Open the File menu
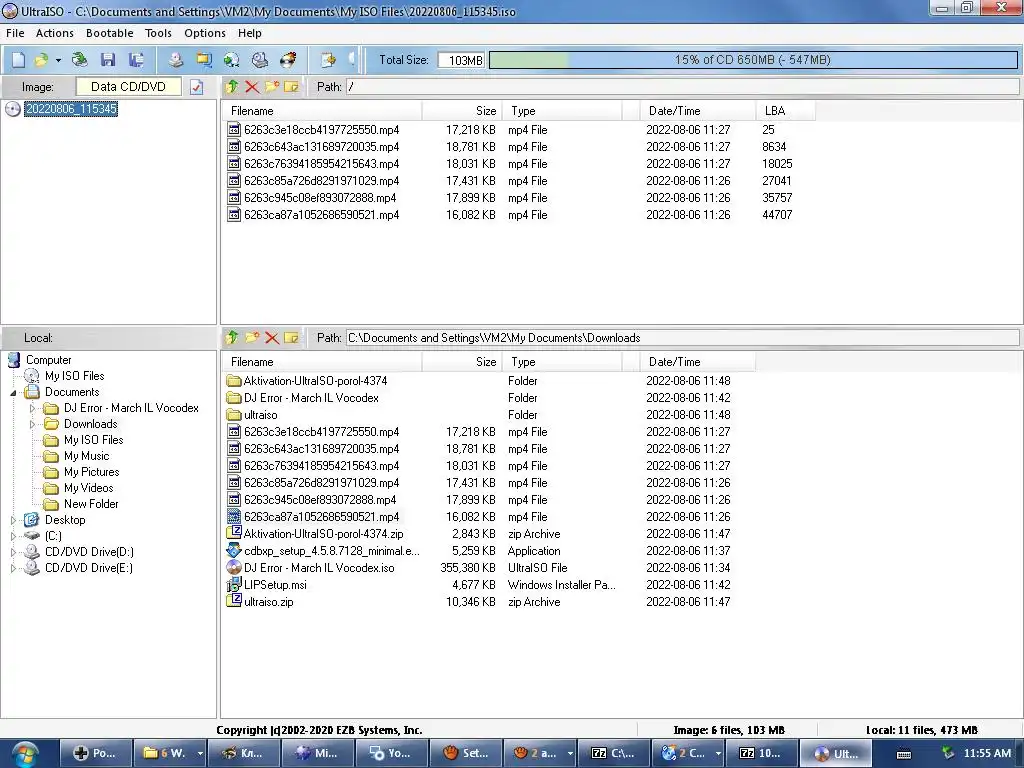 click(x=15, y=33)
